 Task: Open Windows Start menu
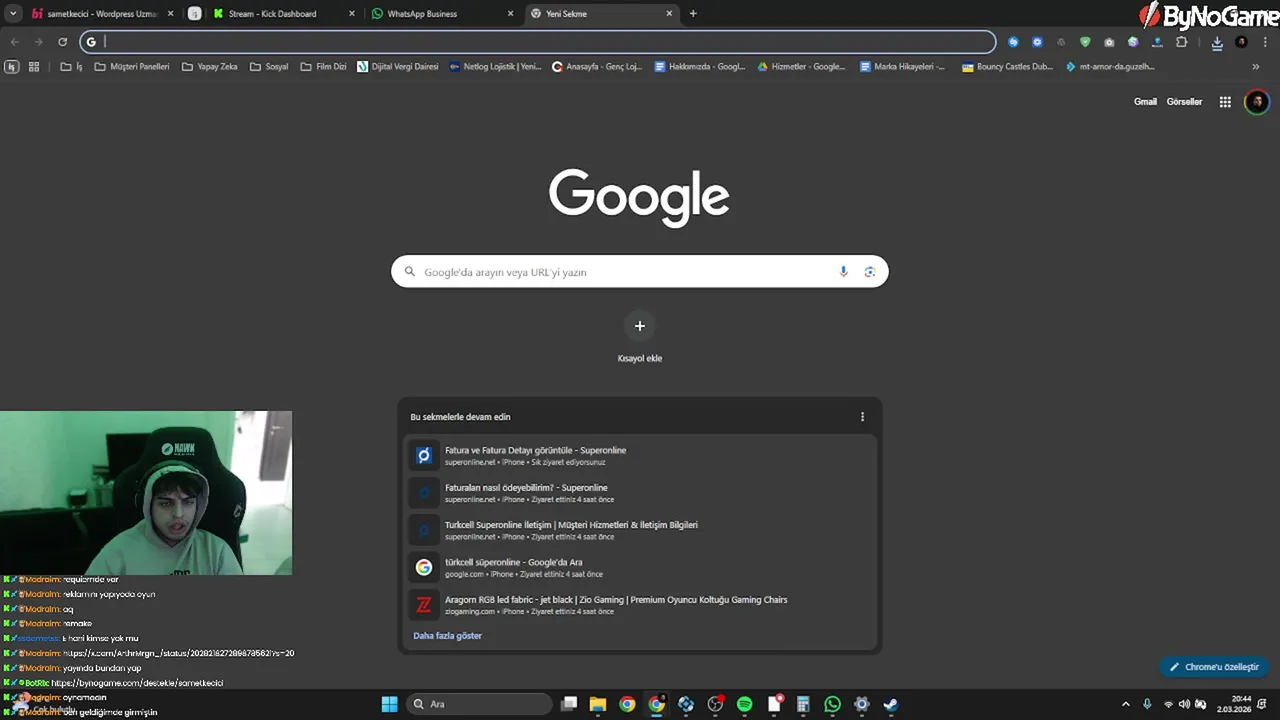[x=389, y=704]
